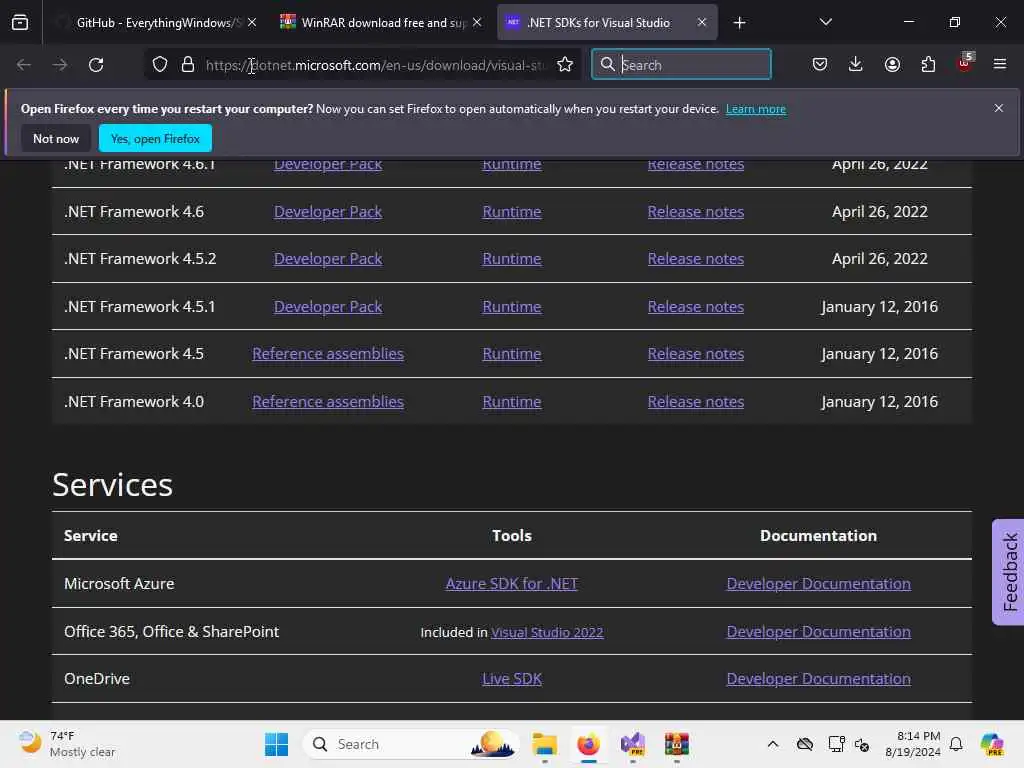Click the URL address bar
Viewport: 1024px width, 768px height.
[376, 65]
